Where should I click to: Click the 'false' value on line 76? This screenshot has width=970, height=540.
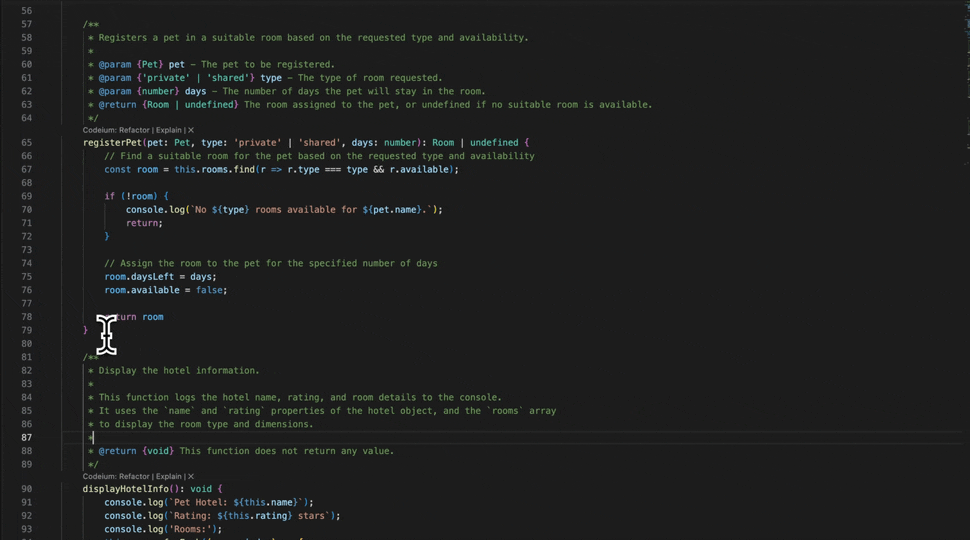208,290
